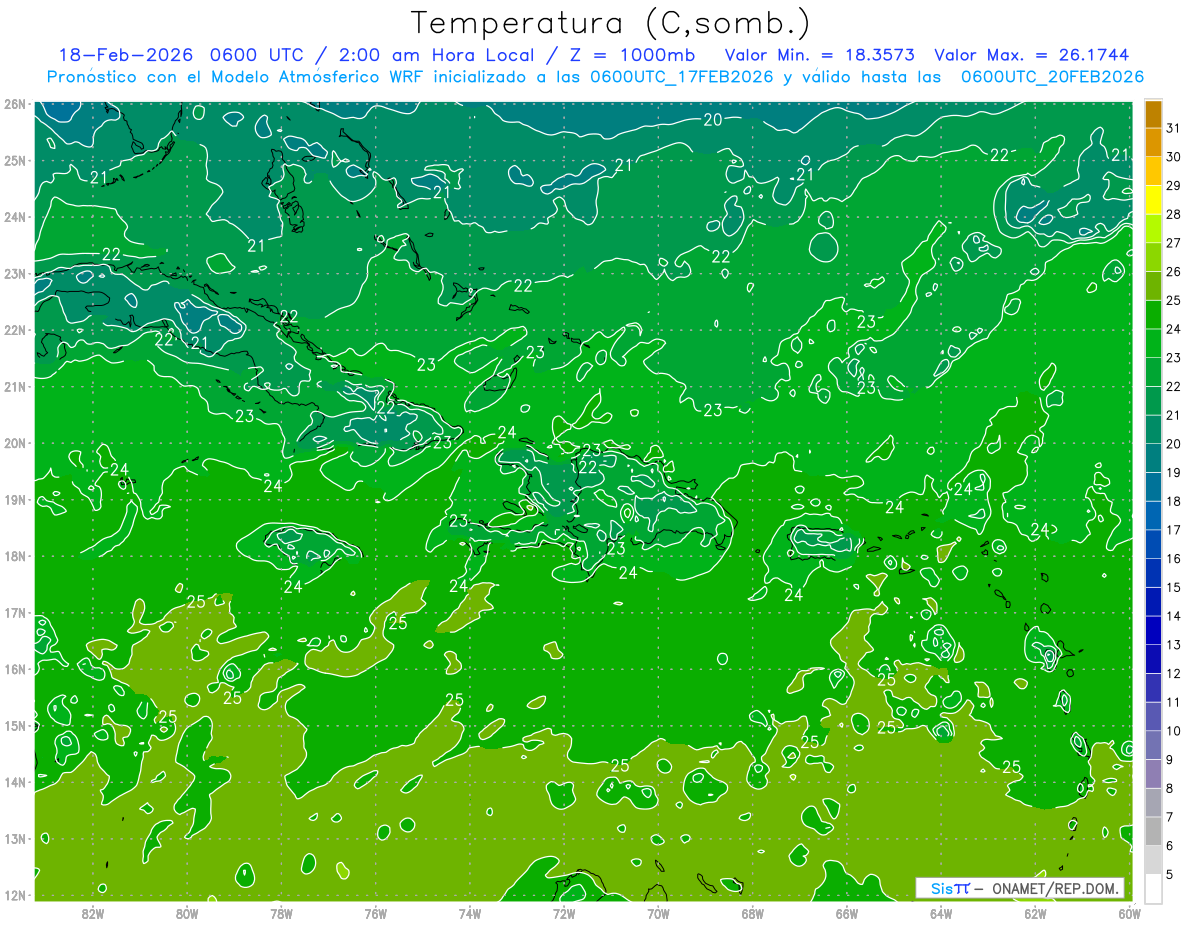Click the 60W longitude axis label

(1130, 912)
